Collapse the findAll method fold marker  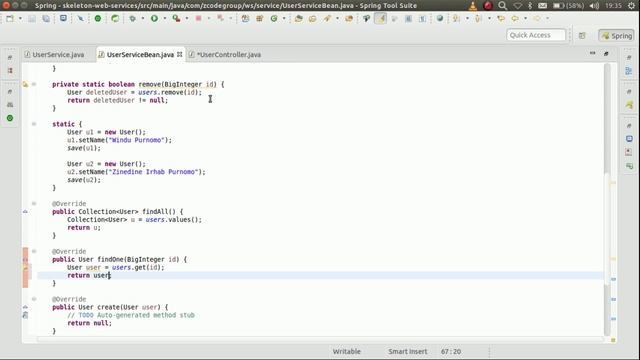[34, 203]
